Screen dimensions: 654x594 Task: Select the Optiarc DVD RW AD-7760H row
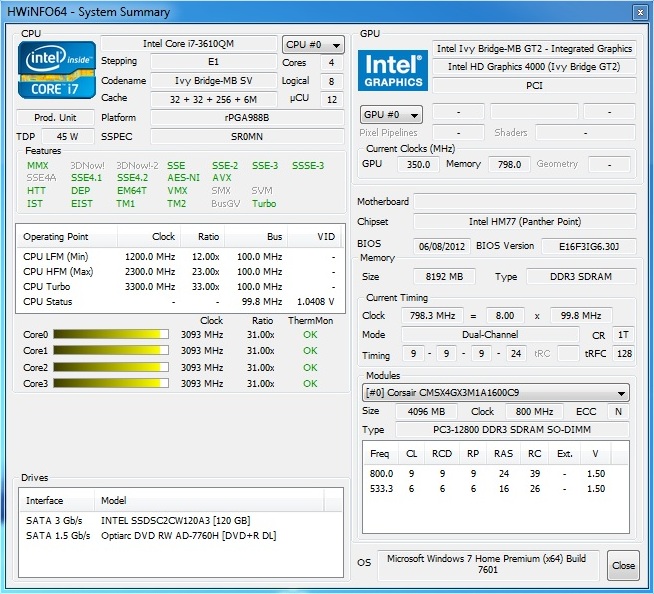[x=181, y=536]
